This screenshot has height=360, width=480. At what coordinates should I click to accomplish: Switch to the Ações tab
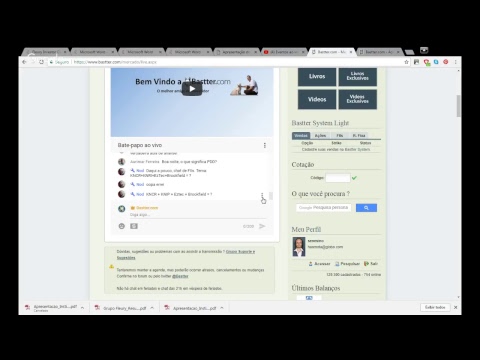coord(320,135)
